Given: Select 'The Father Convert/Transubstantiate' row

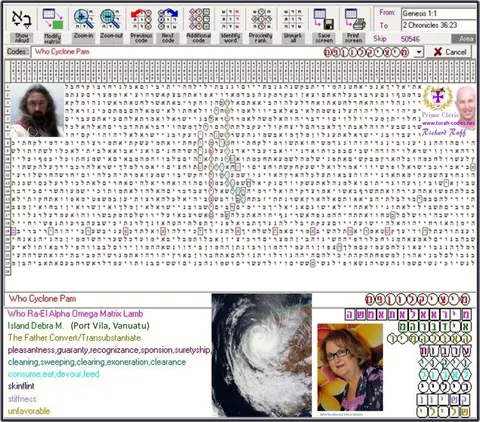Looking at the screenshot, I should click(74, 338).
